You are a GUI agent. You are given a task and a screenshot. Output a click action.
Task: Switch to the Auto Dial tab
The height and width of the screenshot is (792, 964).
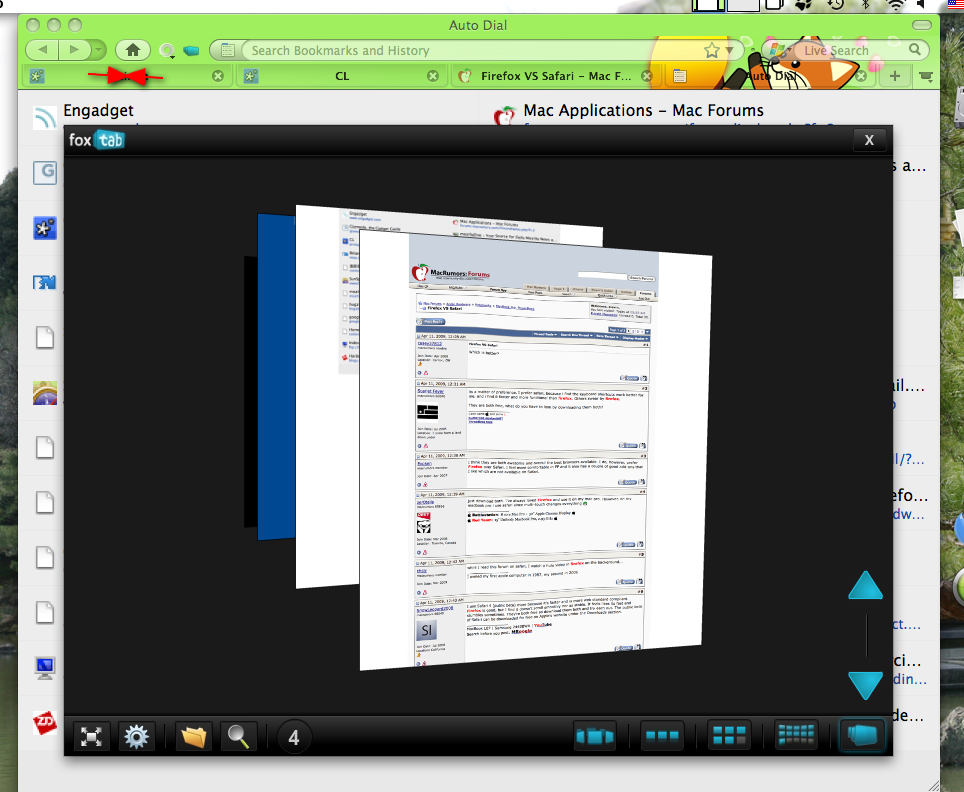coord(770,76)
